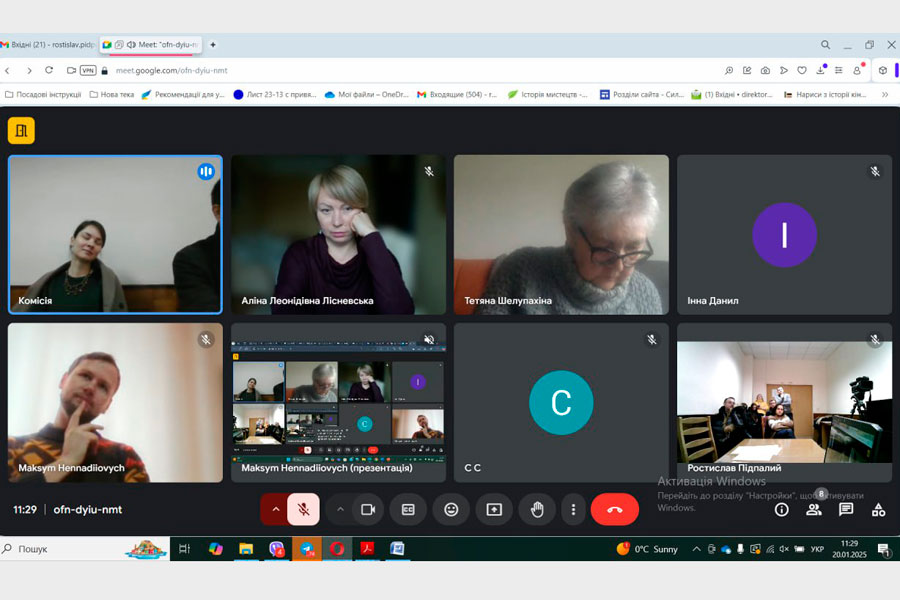
Task: Open the activities shapes icon
Action: [878, 509]
